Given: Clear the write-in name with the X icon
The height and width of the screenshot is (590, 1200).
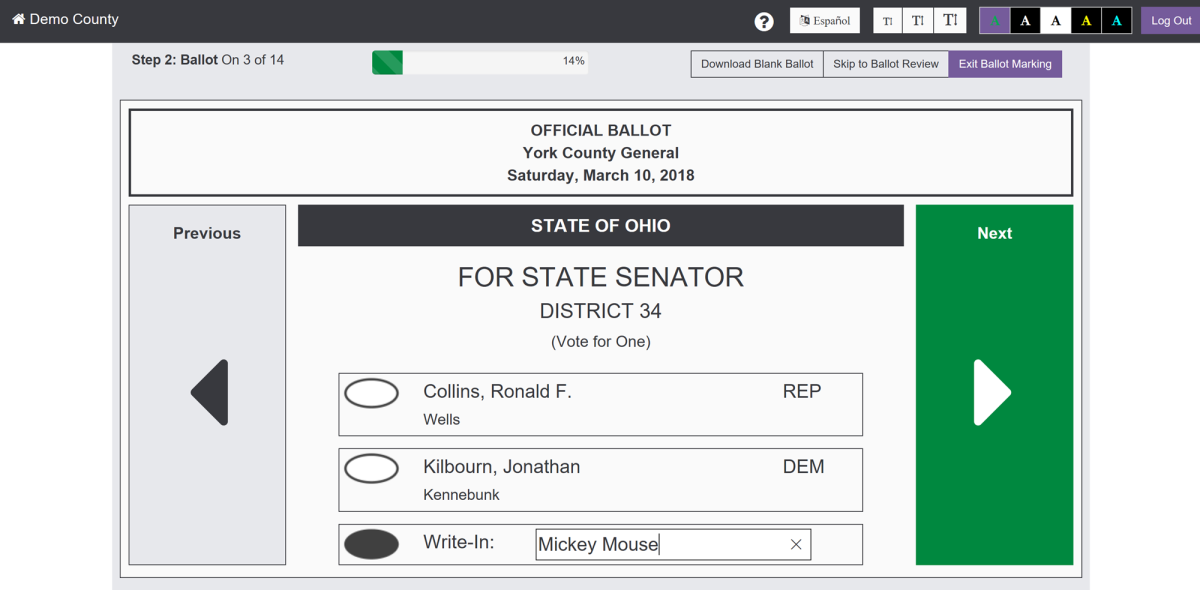Looking at the screenshot, I should 796,544.
